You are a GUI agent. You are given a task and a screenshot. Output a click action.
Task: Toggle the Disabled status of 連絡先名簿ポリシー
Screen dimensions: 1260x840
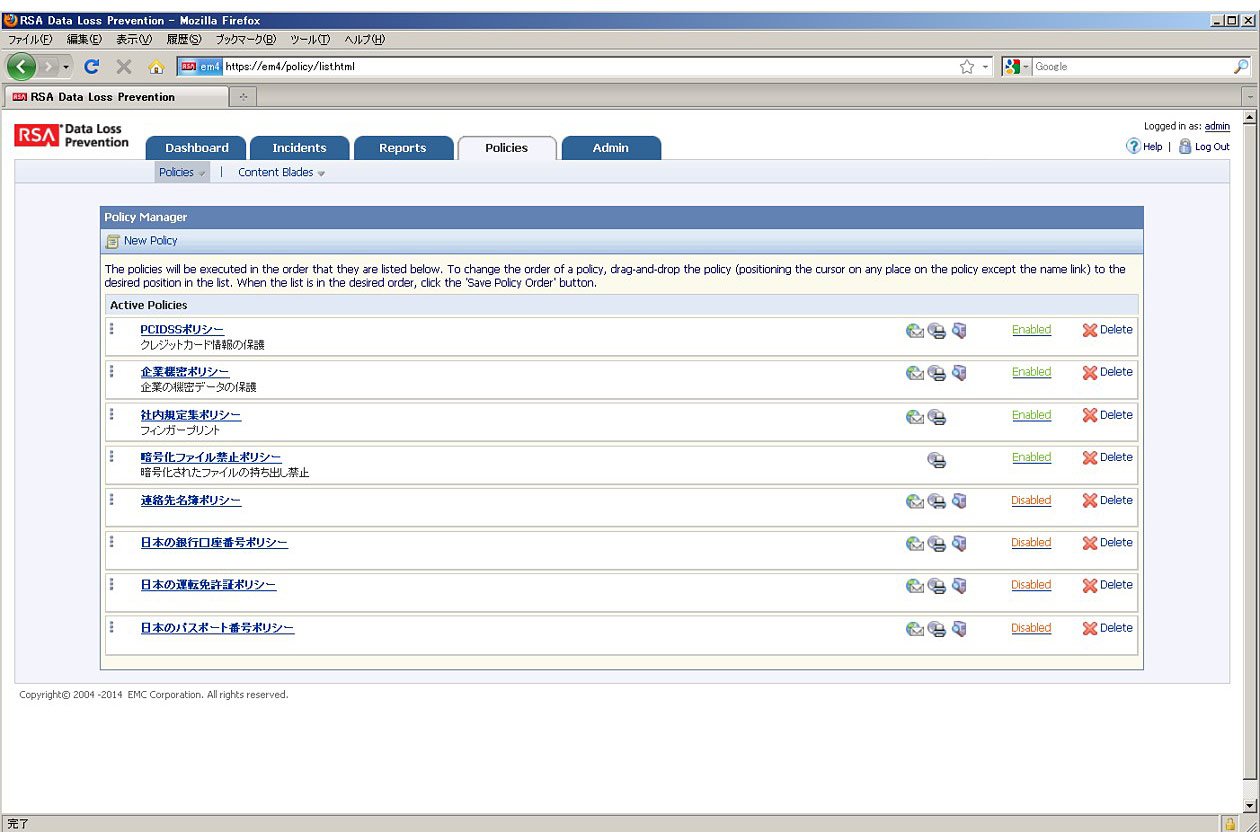pos(1031,500)
